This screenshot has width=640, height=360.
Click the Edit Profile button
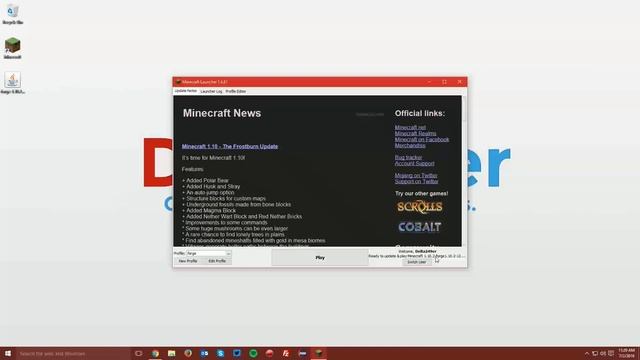coord(217,261)
